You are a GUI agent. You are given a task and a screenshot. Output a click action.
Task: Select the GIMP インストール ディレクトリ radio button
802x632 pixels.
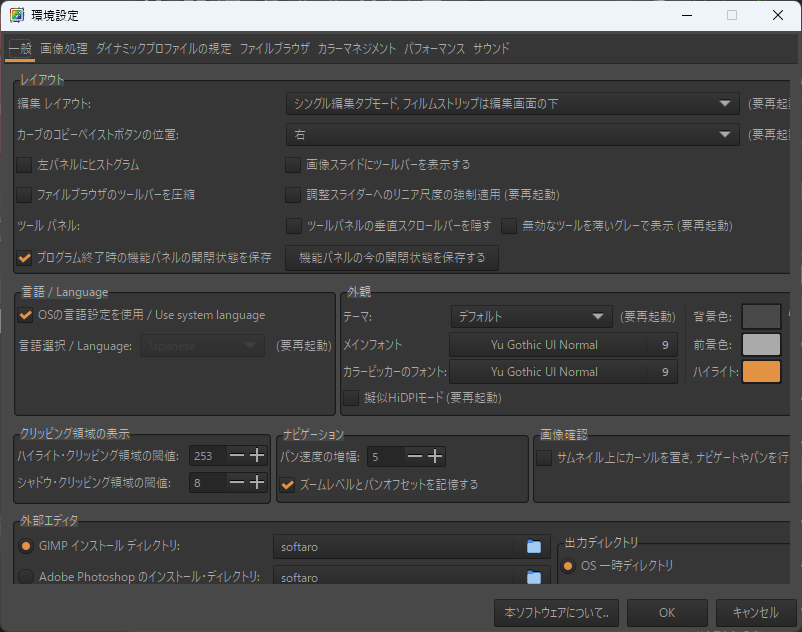tap(26, 546)
